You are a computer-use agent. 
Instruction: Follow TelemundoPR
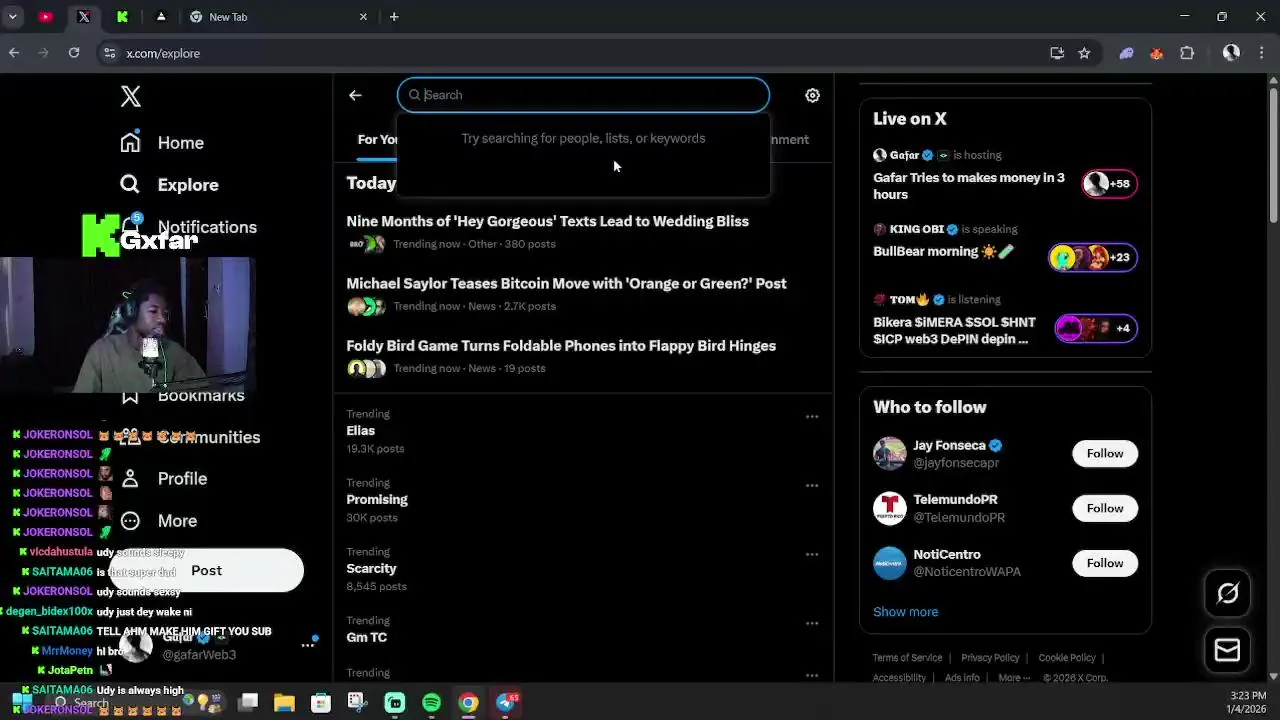[1105, 508]
